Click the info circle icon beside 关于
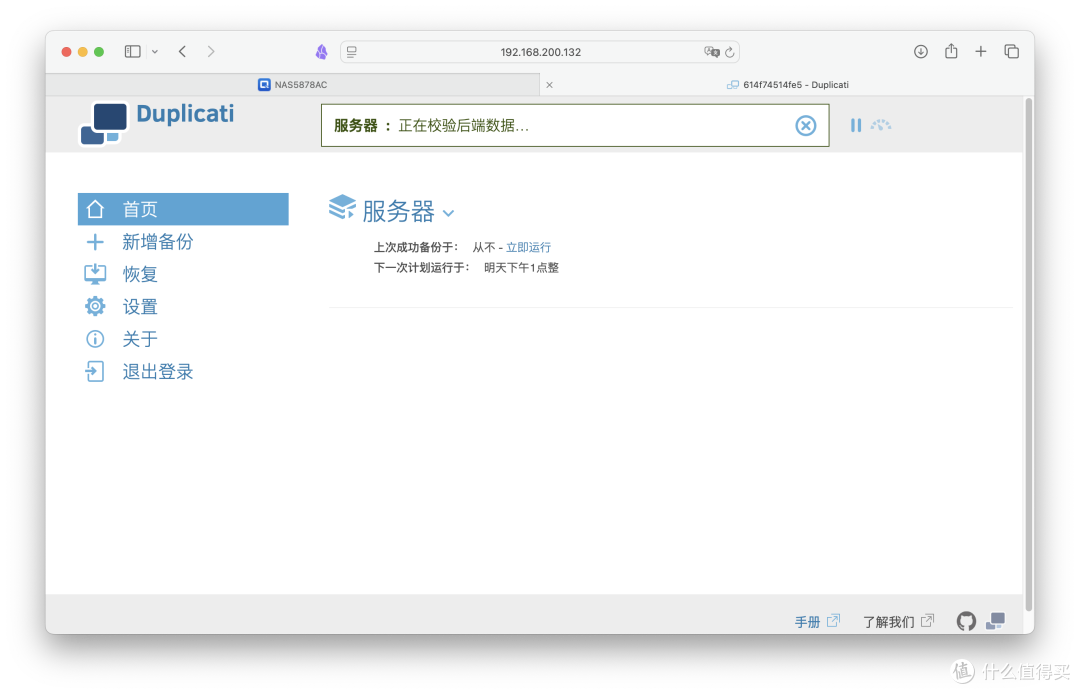The image size is (1080, 694). pos(95,339)
